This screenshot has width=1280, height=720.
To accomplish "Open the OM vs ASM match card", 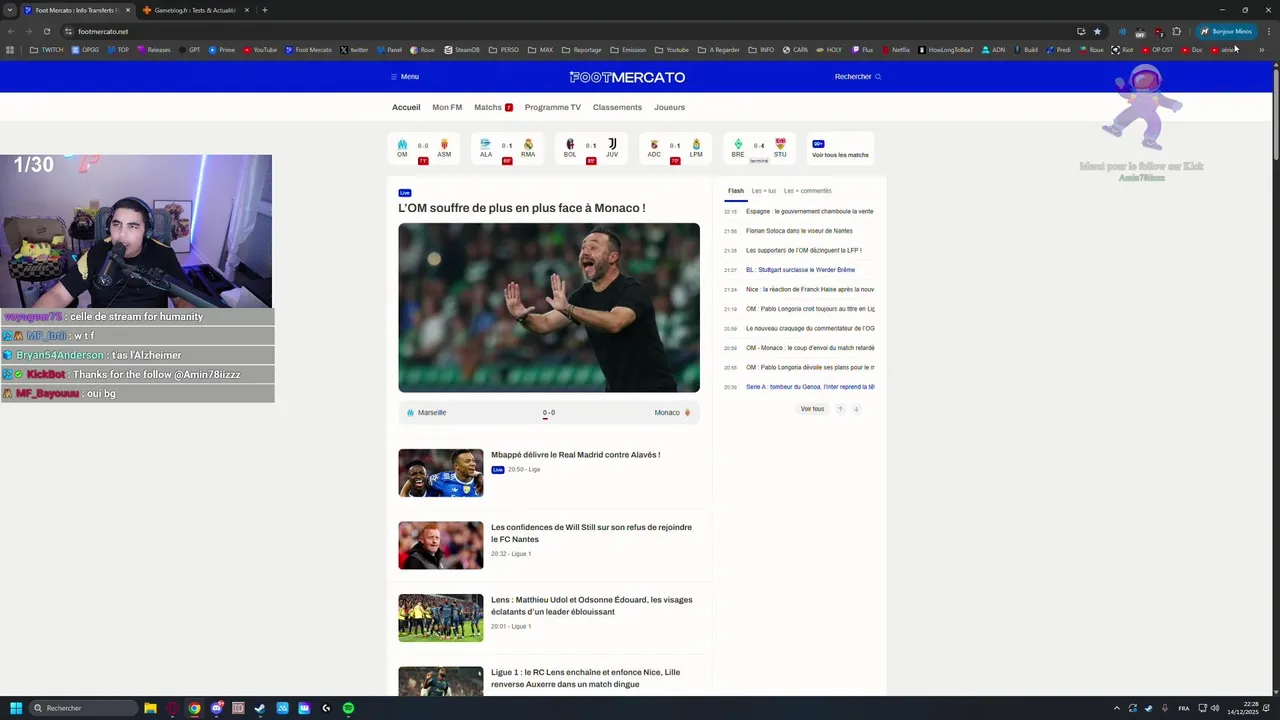I will click(x=423, y=149).
